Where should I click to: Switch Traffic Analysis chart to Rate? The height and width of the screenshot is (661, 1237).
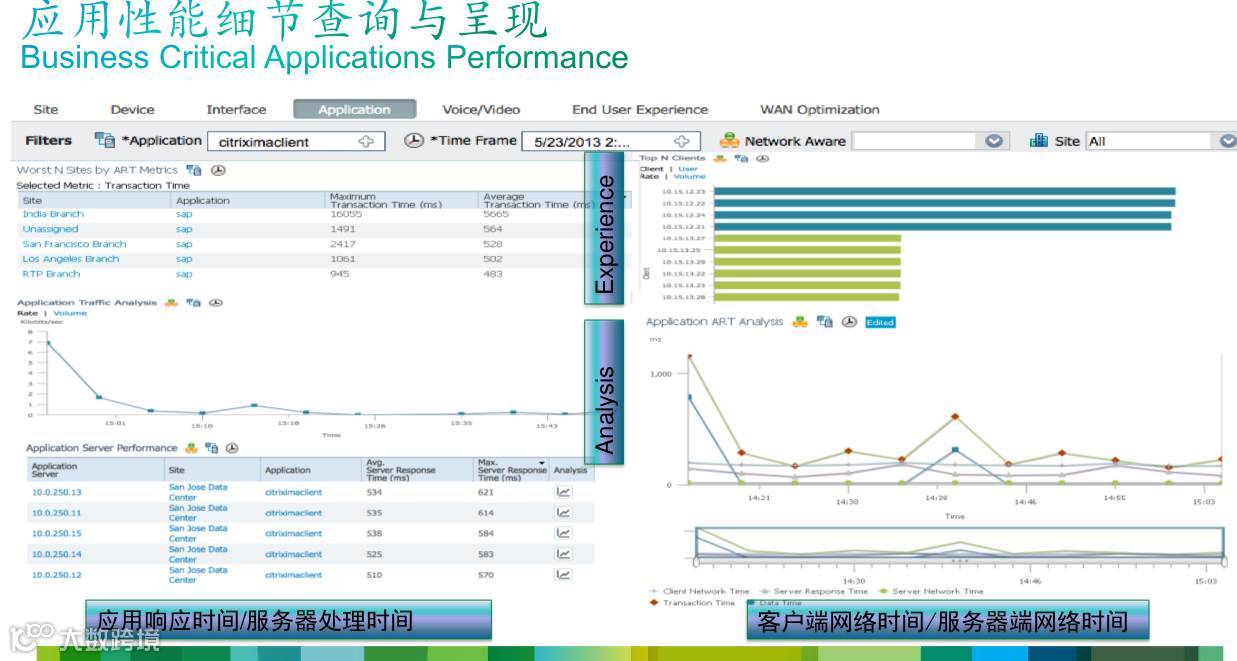tap(27, 313)
